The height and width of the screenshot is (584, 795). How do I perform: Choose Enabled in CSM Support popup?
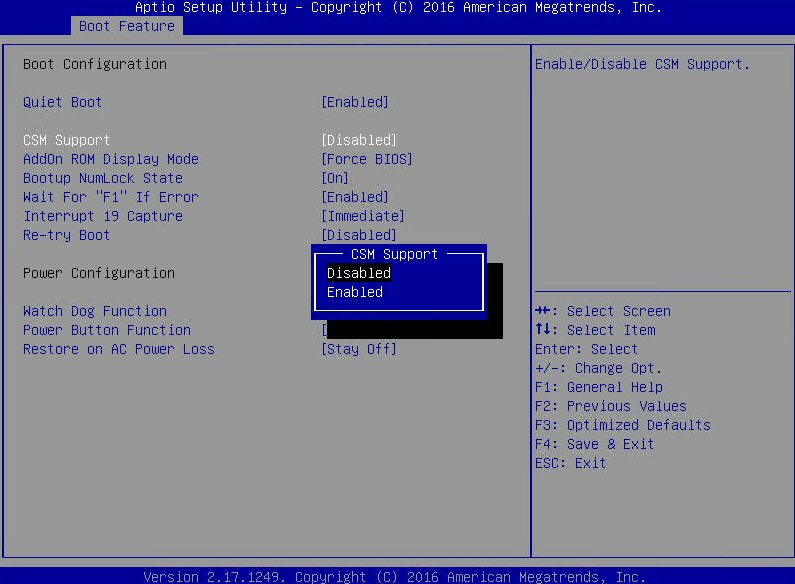(355, 292)
